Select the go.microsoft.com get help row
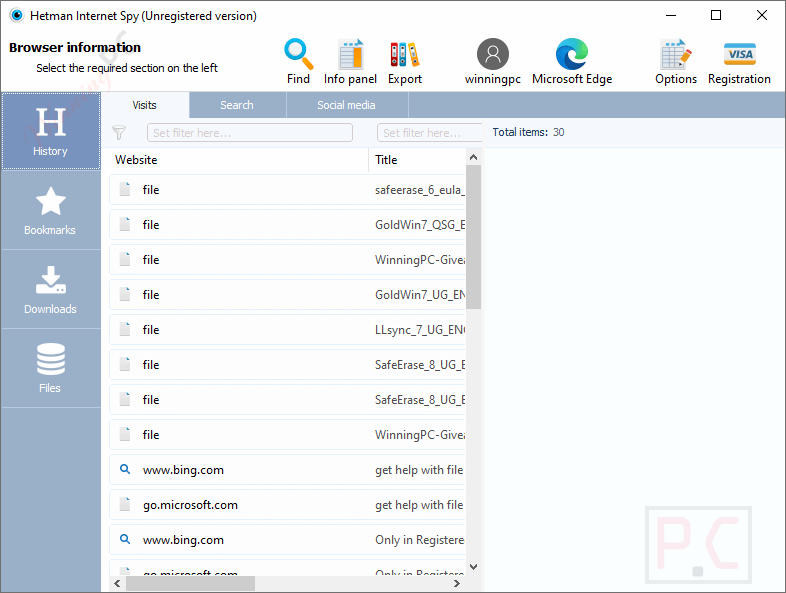786x593 pixels. point(288,505)
